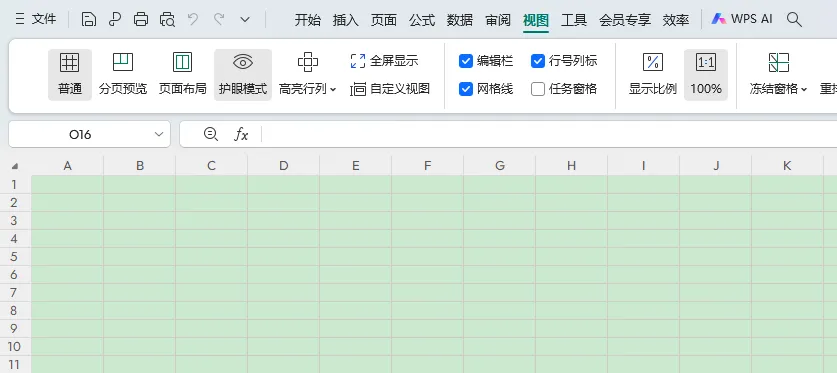Click in the formula bar input

550,134
